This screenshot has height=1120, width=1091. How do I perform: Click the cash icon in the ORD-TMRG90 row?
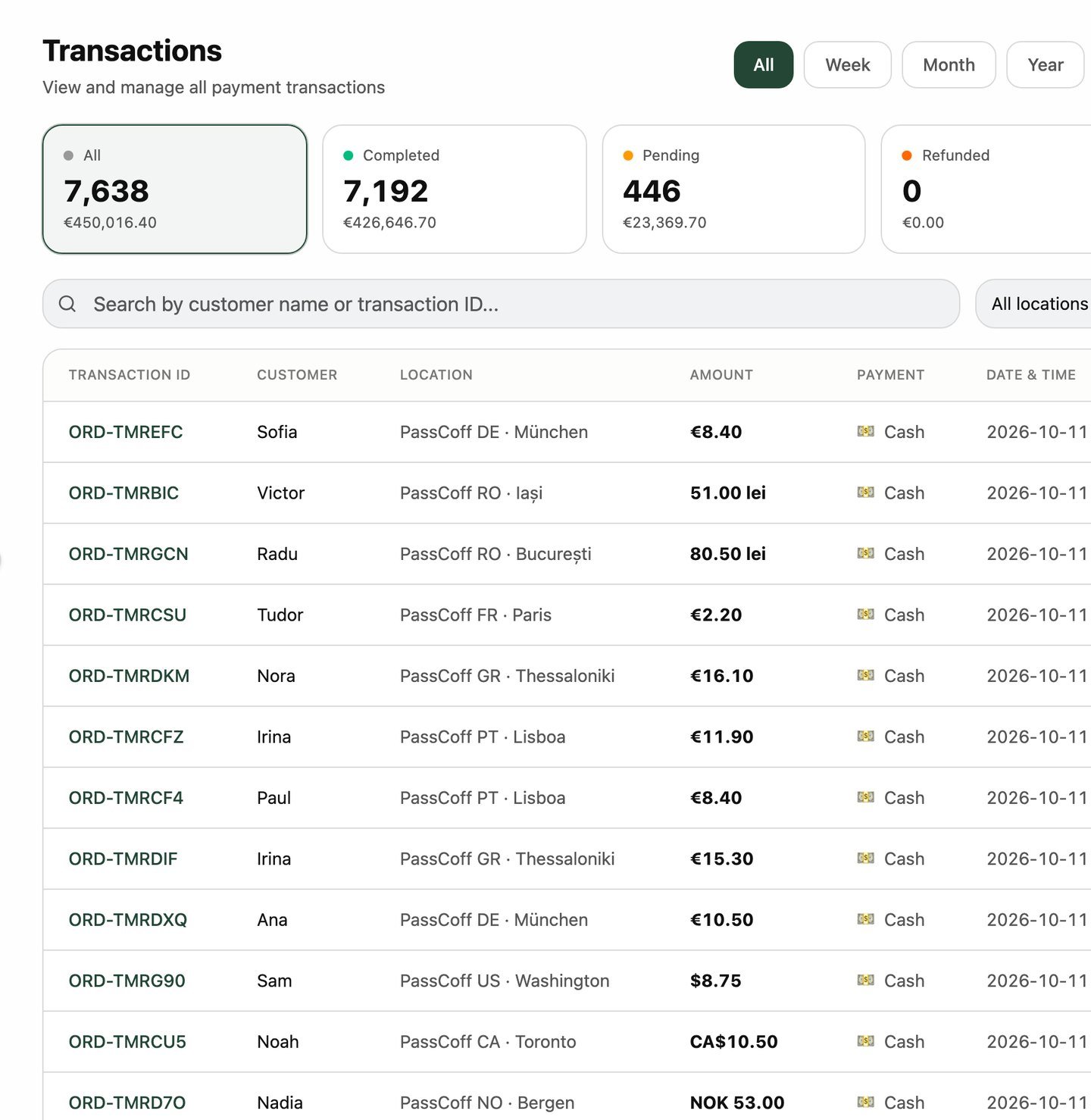pyautogui.click(x=865, y=981)
